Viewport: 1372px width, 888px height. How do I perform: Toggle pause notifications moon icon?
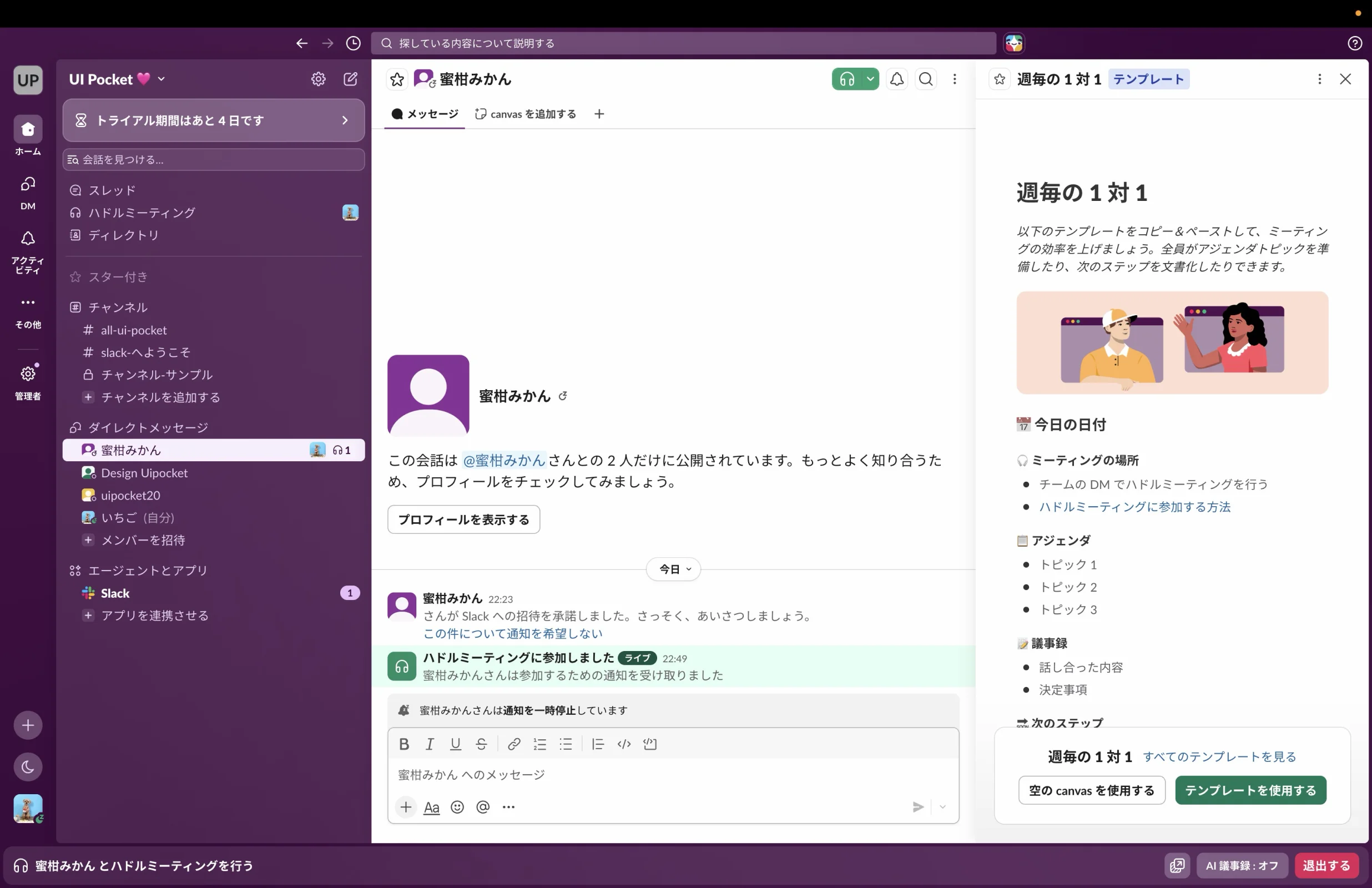28,766
